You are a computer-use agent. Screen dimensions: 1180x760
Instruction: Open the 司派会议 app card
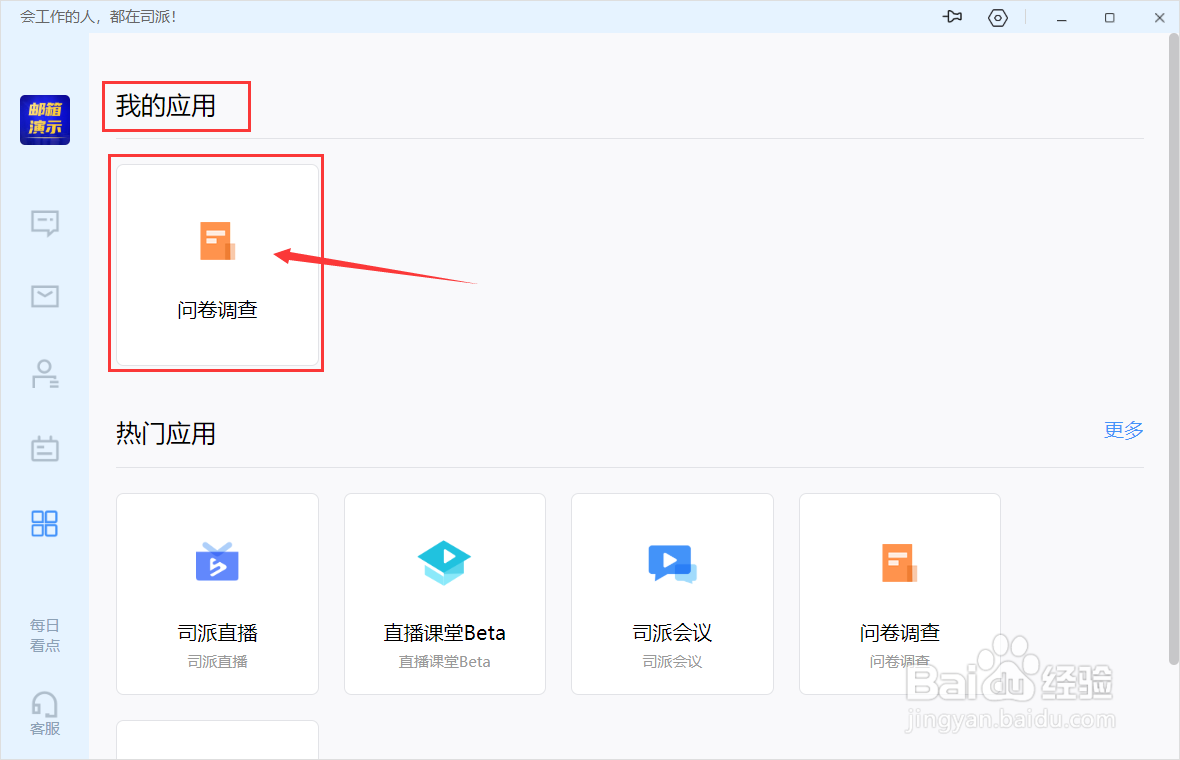(672, 594)
